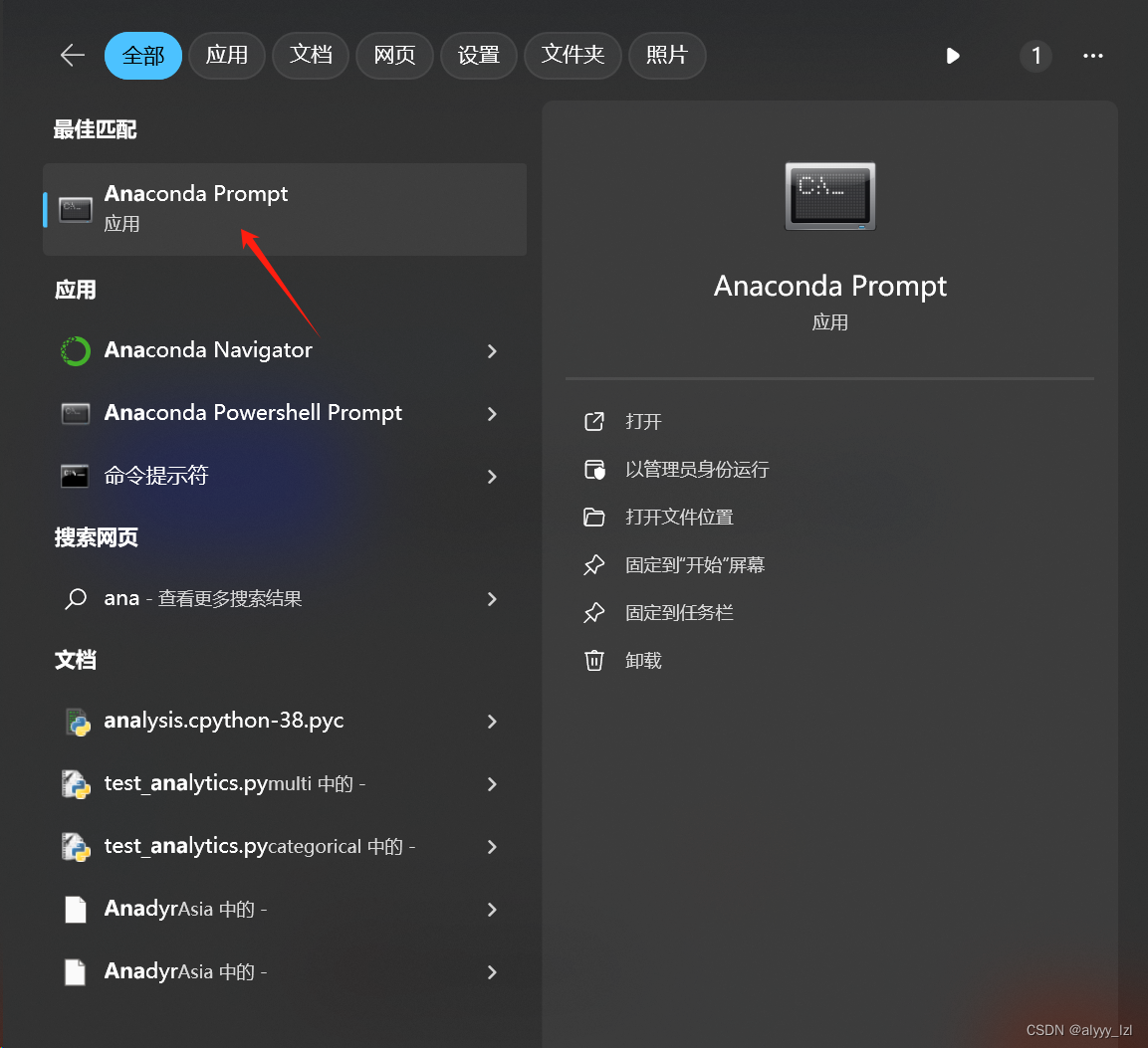The width and height of the screenshot is (1148, 1048).
Task: Choose 以管理员身份运行
Action: 697,470
